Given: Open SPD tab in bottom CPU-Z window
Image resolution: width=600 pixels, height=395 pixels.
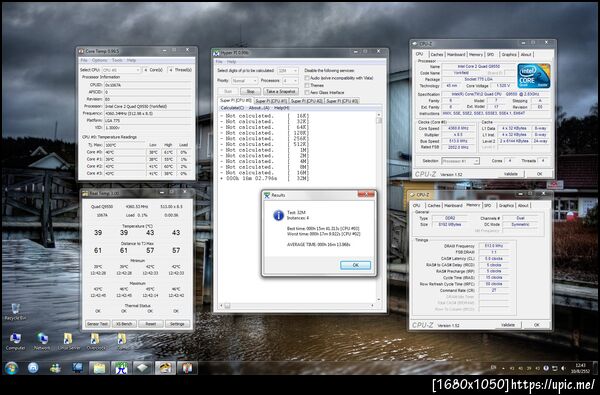Looking at the screenshot, I should point(488,206).
